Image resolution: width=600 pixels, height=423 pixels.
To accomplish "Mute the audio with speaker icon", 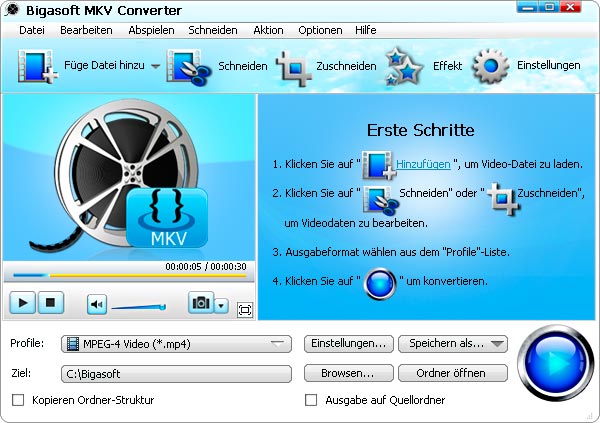I will pos(97,304).
